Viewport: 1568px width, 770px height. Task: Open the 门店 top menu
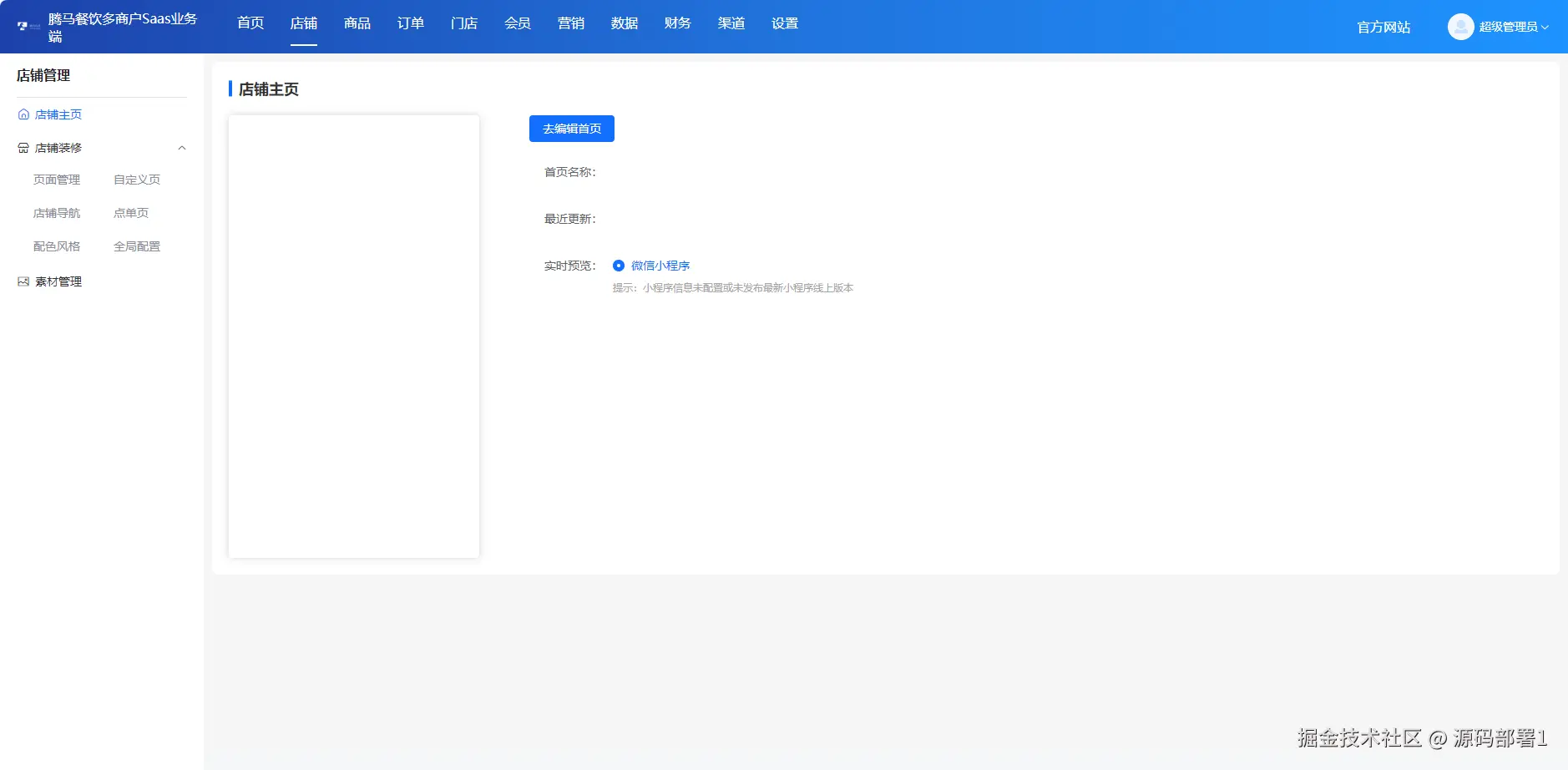coord(464,23)
